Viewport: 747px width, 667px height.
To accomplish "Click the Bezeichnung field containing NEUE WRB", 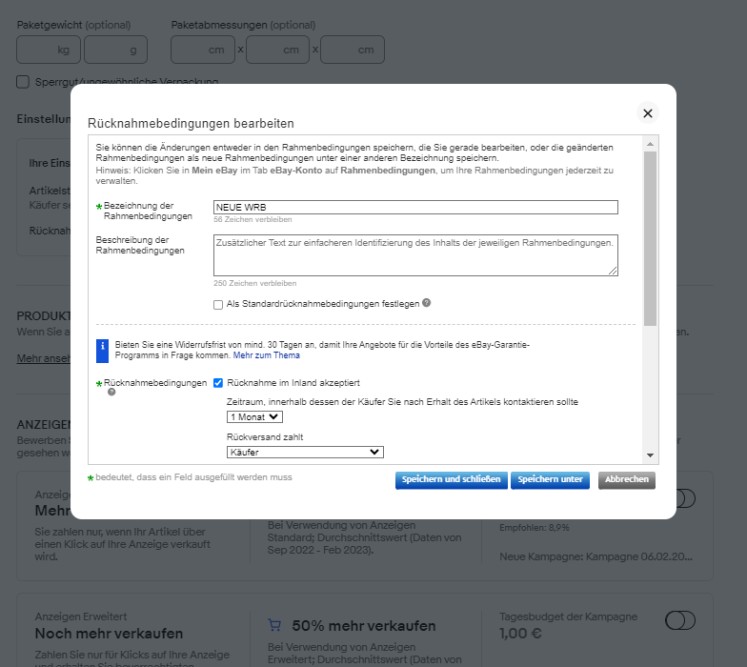I will [415, 207].
